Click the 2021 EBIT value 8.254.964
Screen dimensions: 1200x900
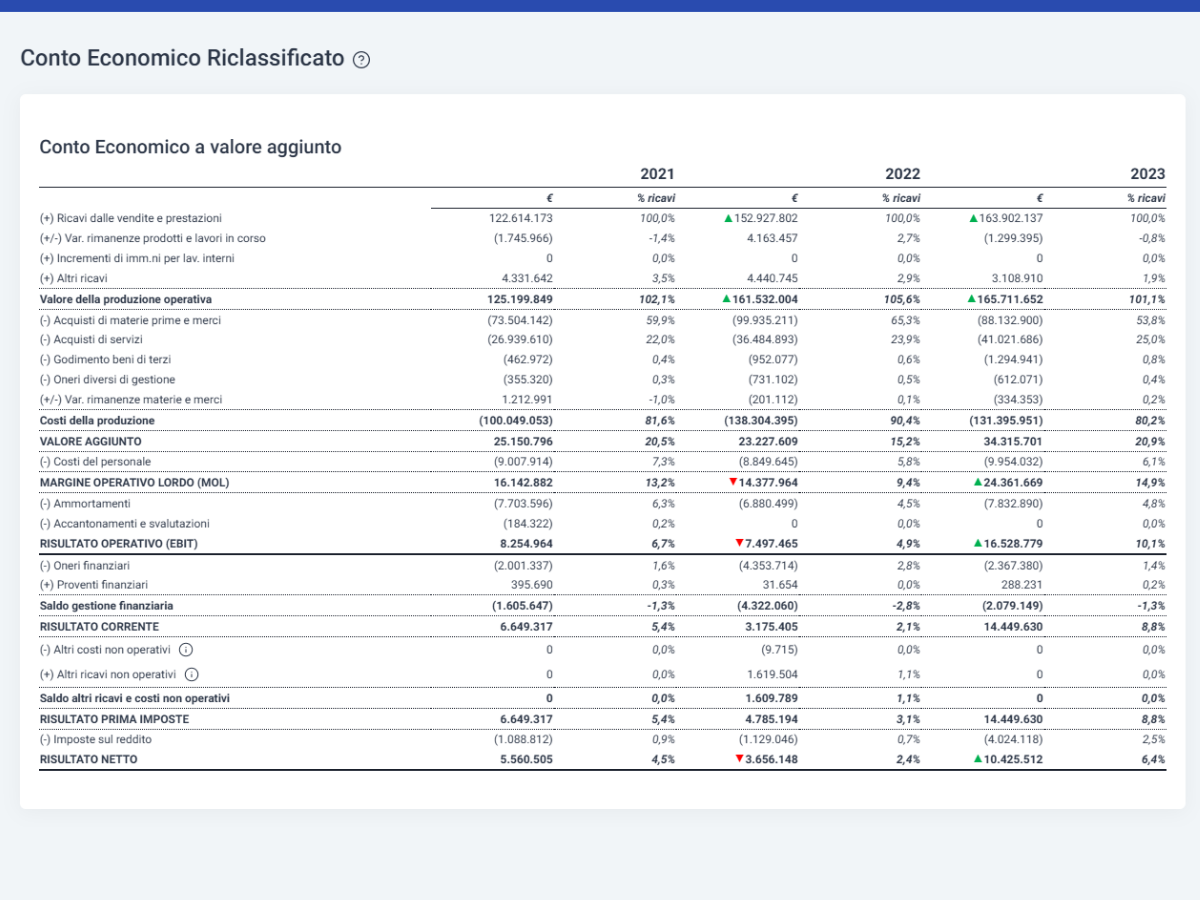pos(526,543)
